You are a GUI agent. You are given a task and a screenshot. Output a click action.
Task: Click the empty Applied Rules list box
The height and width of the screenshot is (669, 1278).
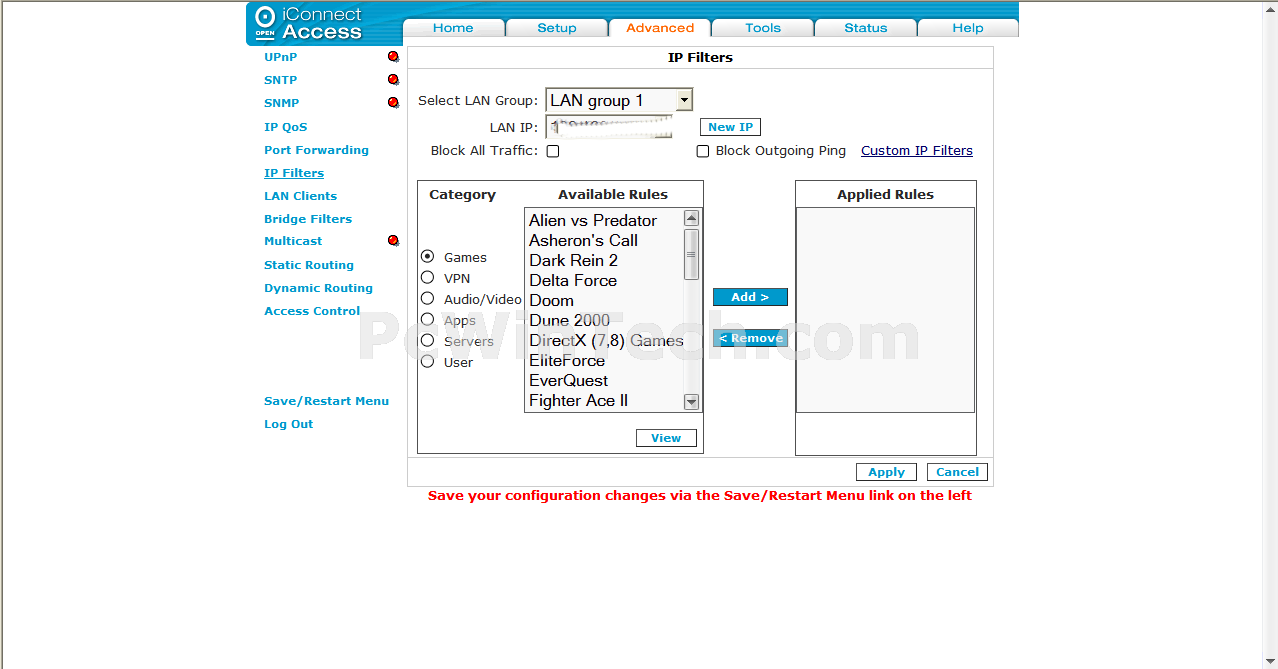[x=885, y=310]
